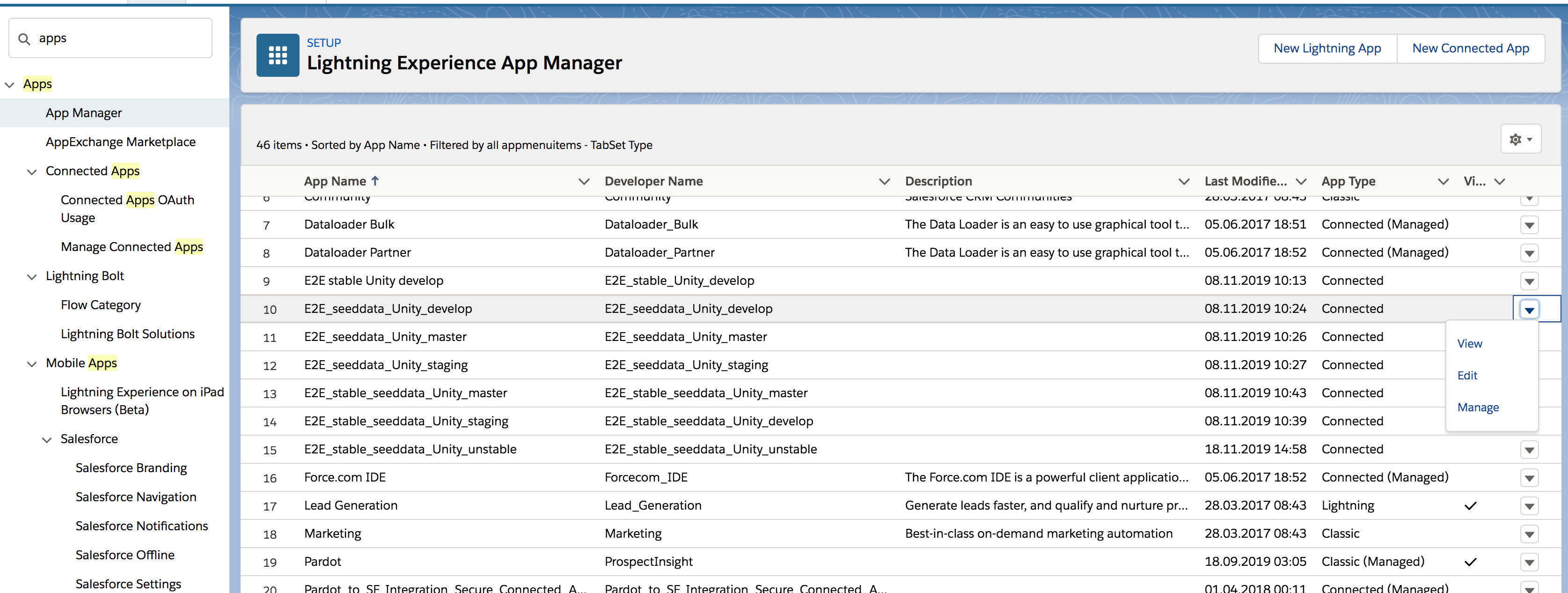Open Visible column menu chevron
The height and width of the screenshot is (593, 1568).
point(1500,182)
